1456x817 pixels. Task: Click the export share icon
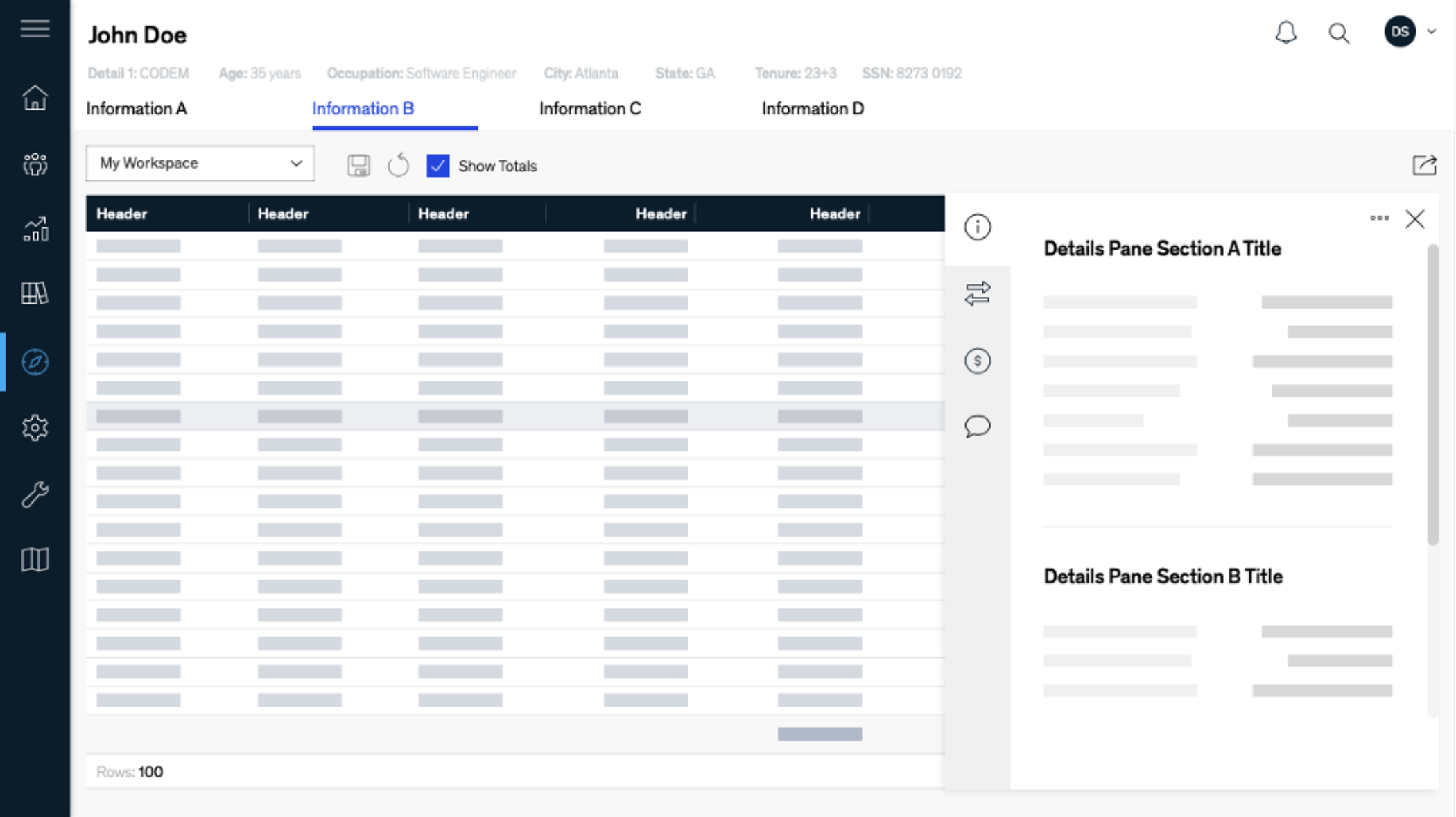pyautogui.click(x=1424, y=165)
